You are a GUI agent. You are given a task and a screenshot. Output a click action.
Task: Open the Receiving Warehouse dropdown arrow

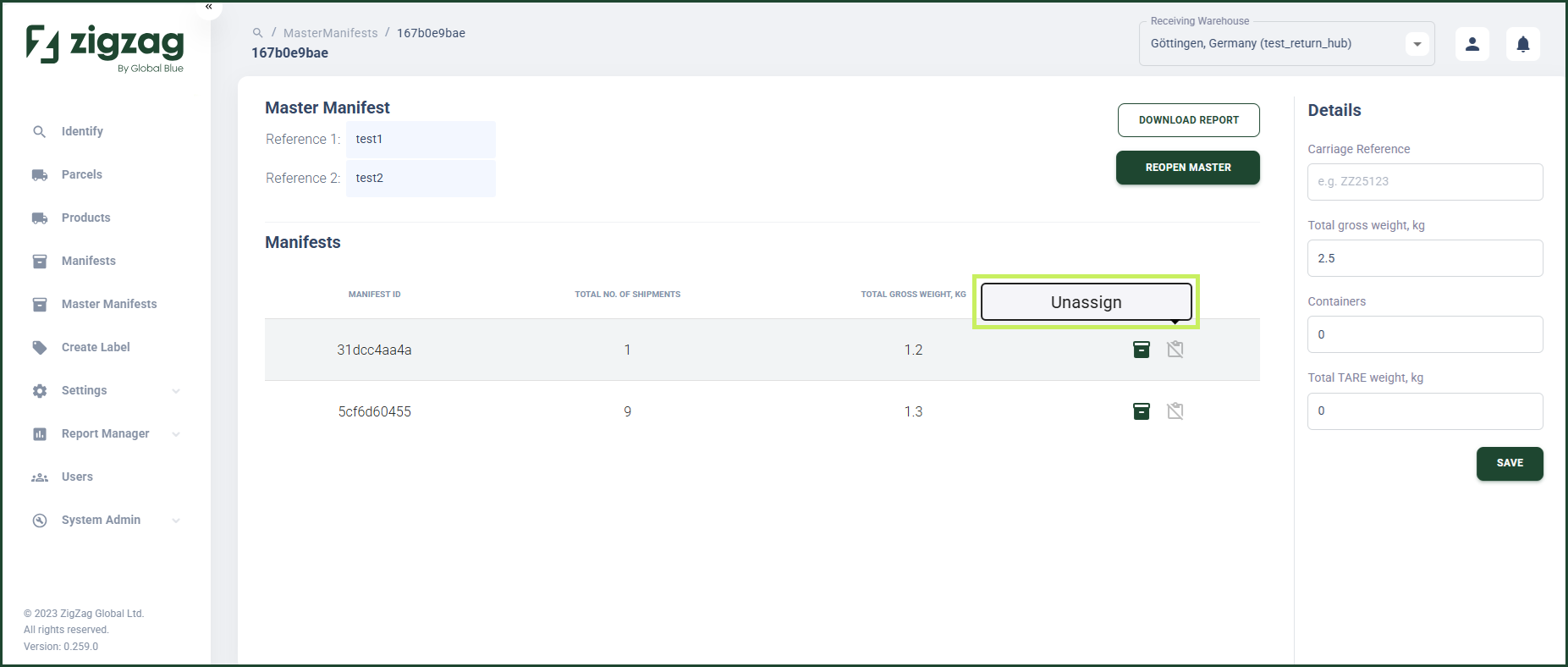pyautogui.click(x=1417, y=44)
